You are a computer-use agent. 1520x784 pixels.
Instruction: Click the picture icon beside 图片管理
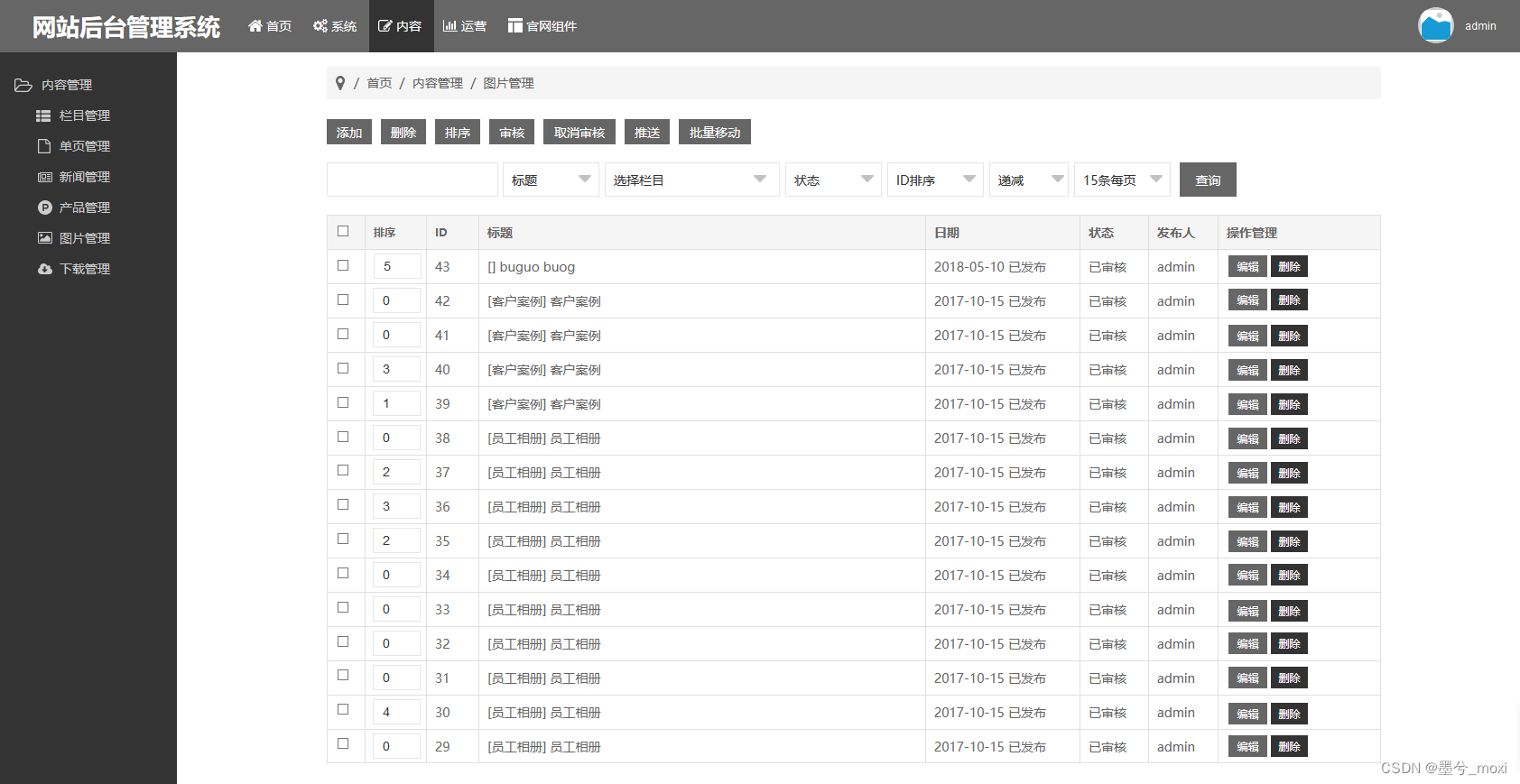(x=44, y=238)
